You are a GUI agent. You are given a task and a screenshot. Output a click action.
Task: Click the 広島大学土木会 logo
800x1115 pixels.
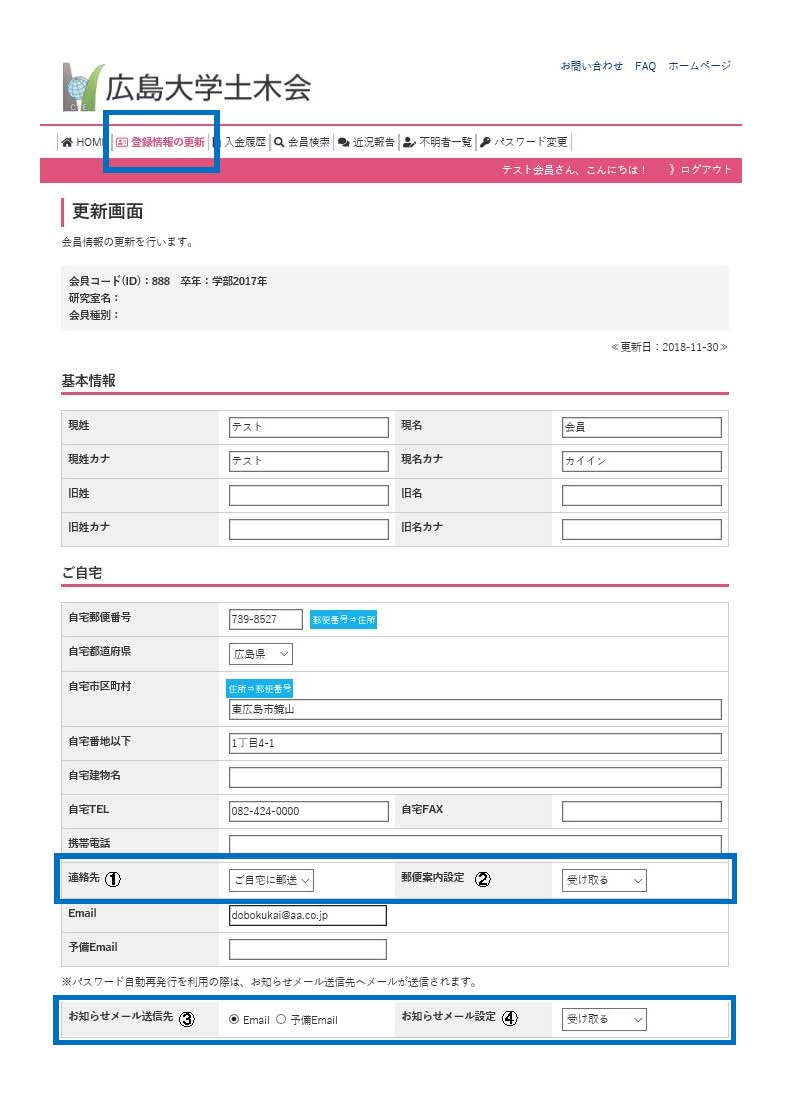(187, 87)
